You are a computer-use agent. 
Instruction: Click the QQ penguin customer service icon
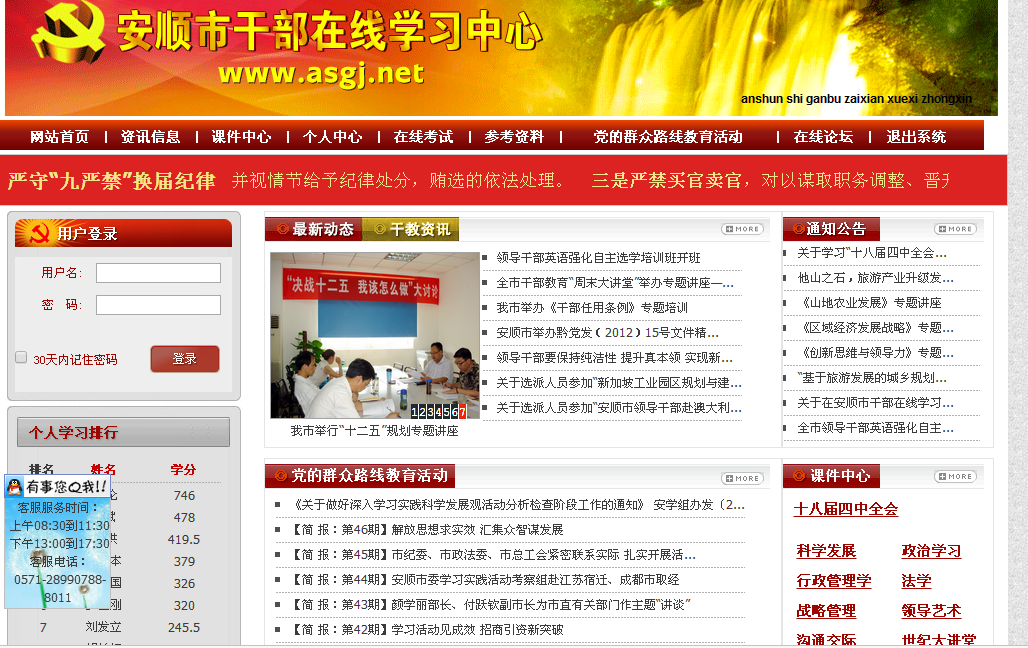pyautogui.click(x=15, y=487)
